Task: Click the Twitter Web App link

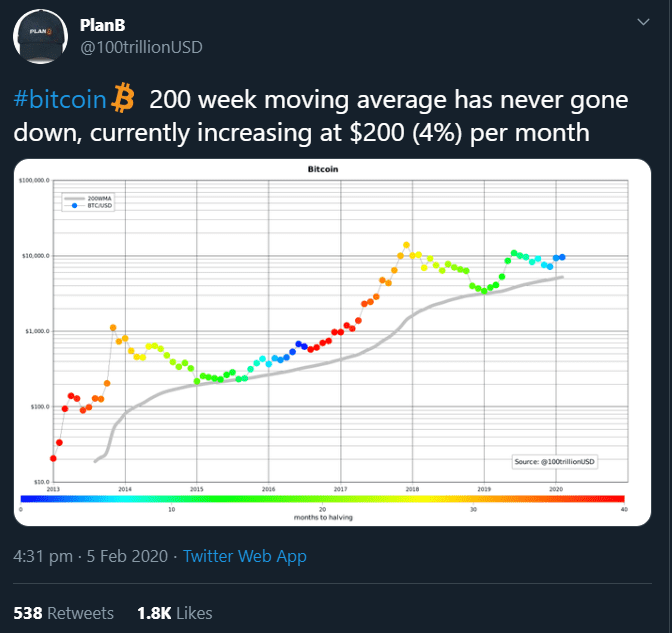Action: point(246,556)
